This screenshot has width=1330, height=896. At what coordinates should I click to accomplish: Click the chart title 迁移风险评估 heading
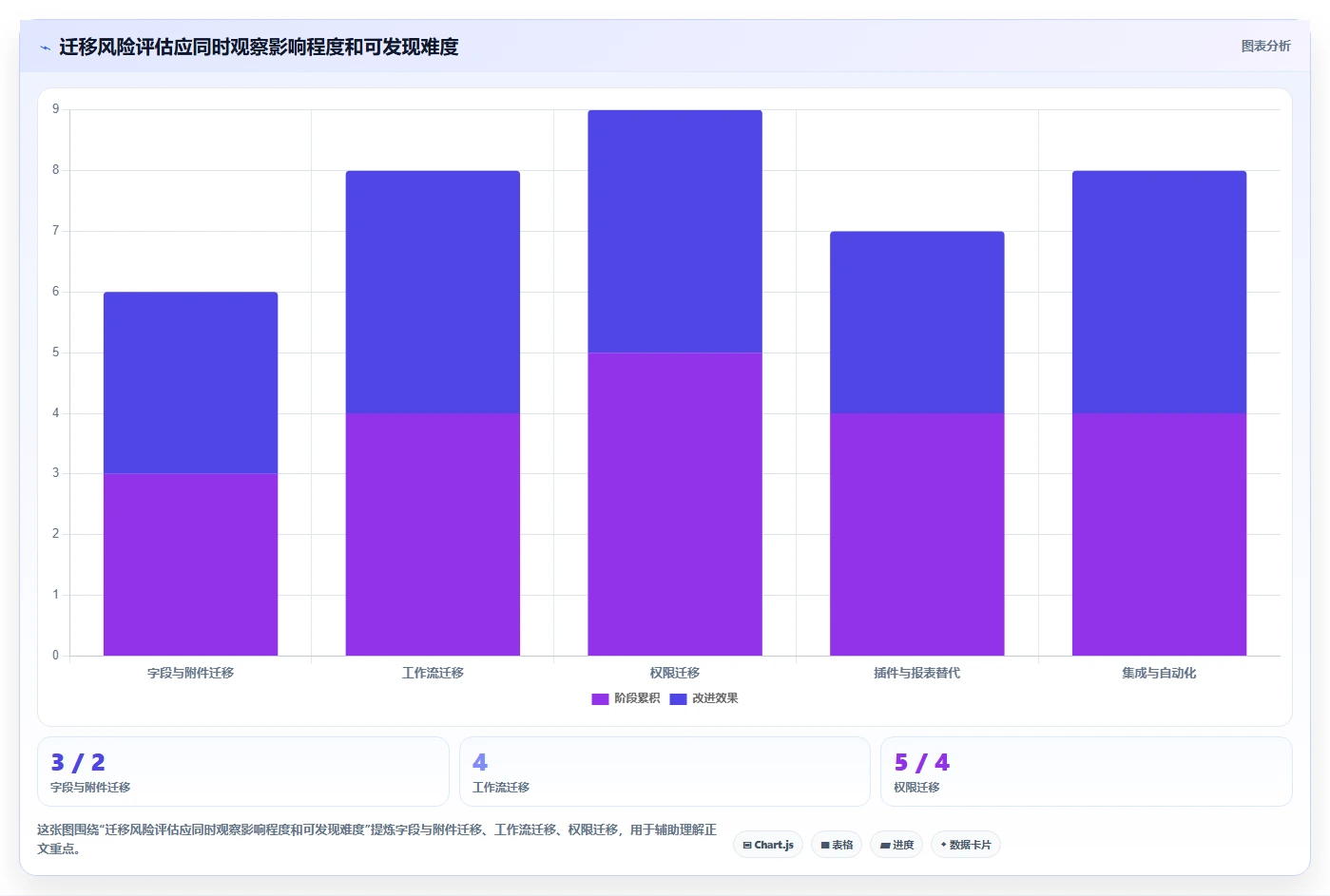tap(259, 47)
